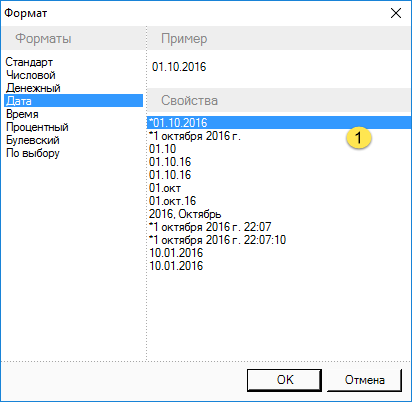412x402 pixels.
Task: Choose the 01.окт.16 date style
Action: (x=173, y=201)
